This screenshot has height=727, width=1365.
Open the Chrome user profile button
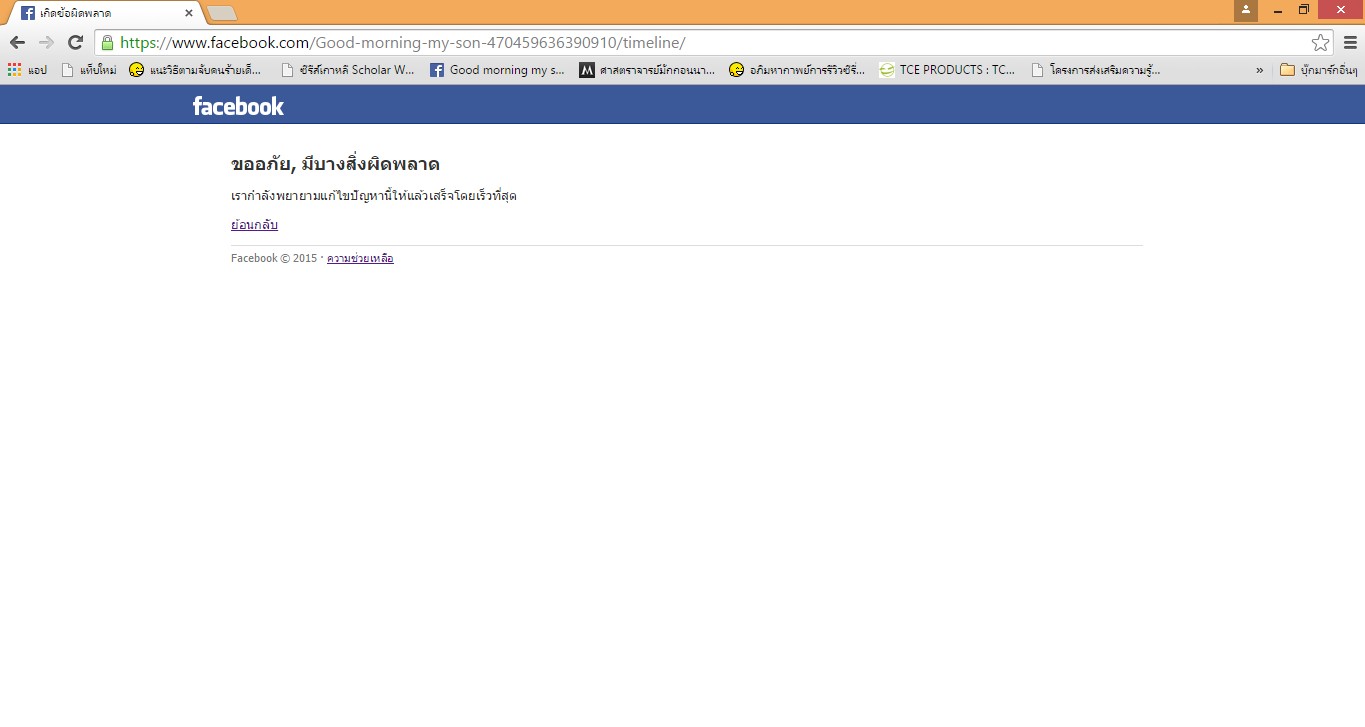[x=1246, y=10]
